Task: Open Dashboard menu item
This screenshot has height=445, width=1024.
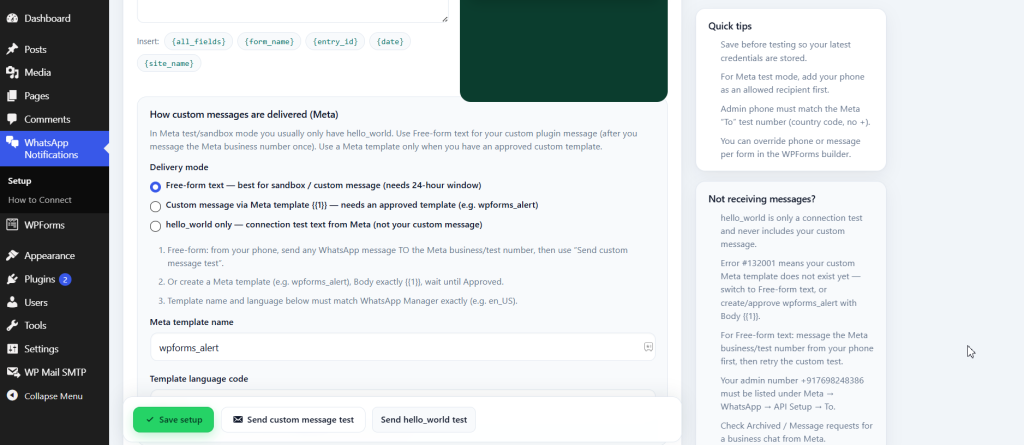Action: tap(54, 18)
